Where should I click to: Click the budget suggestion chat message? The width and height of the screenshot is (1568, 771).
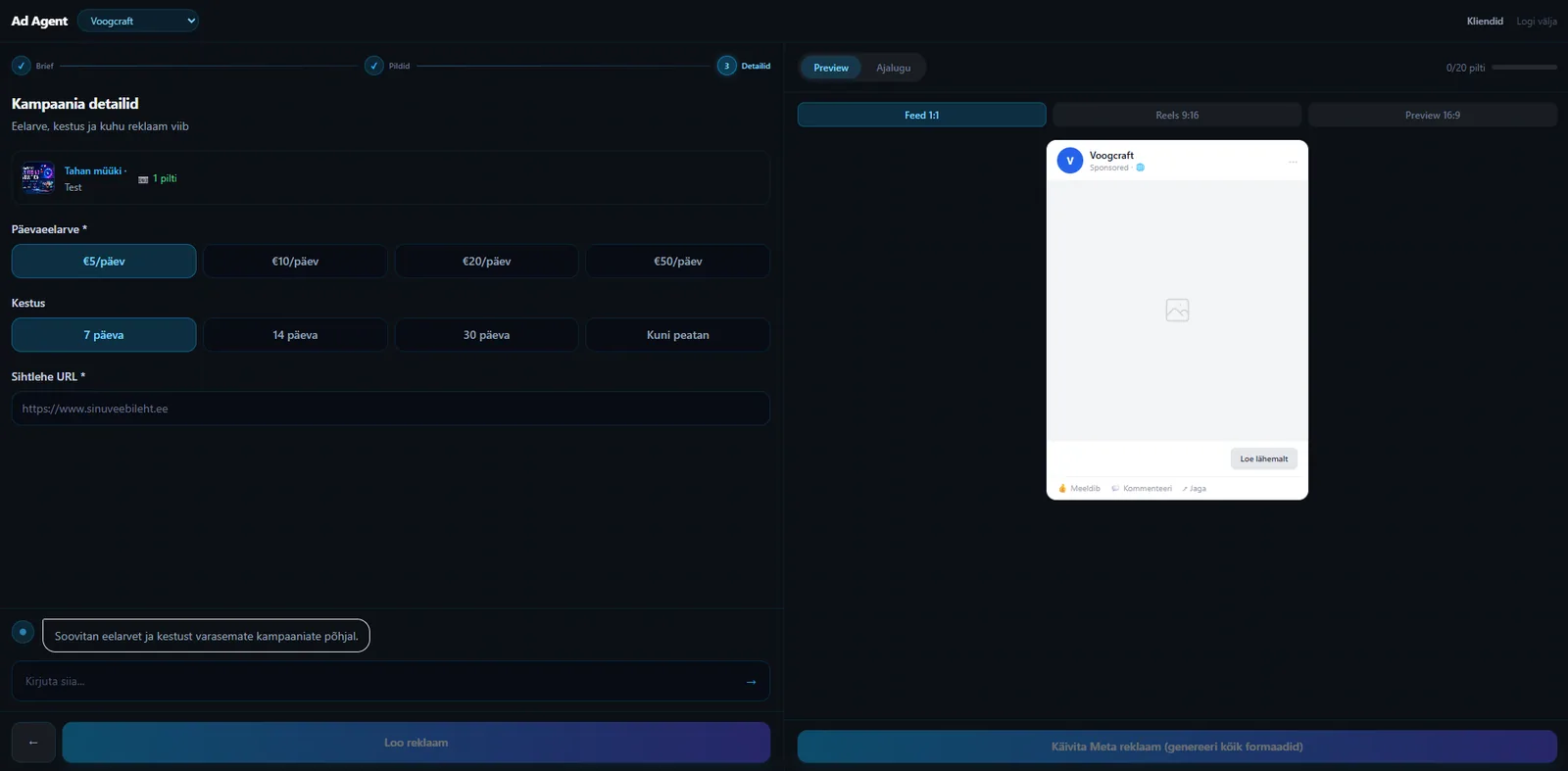pos(206,636)
